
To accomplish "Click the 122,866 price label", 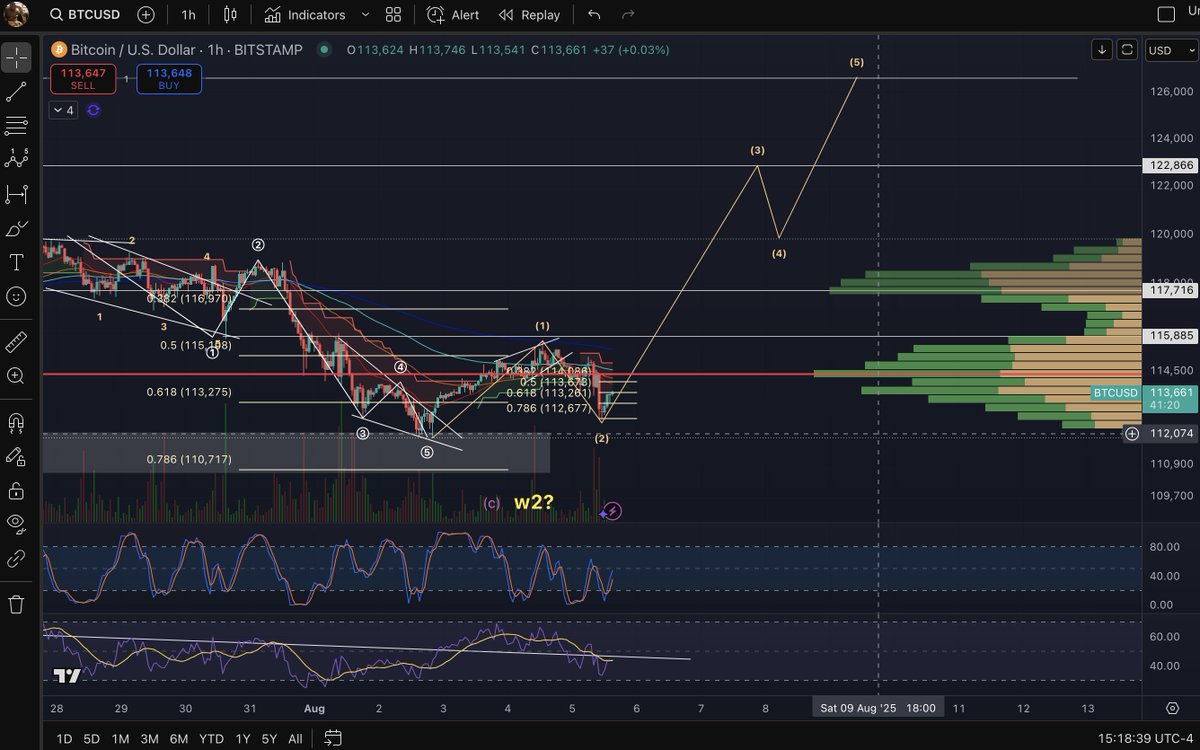I will 1169,165.
